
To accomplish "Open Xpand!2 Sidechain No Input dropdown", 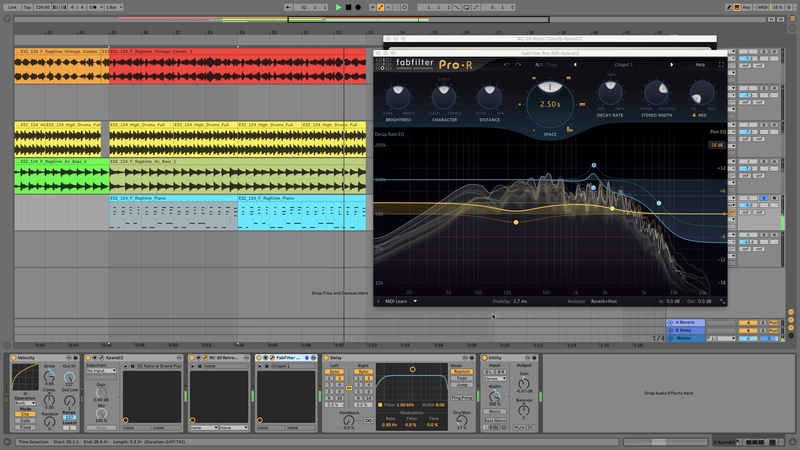I will click(x=101, y=371).
